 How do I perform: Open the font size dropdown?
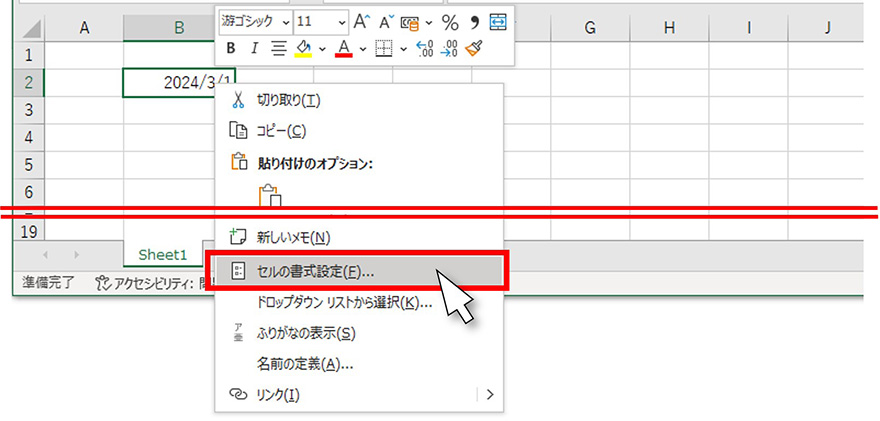[x=342, y=21]
